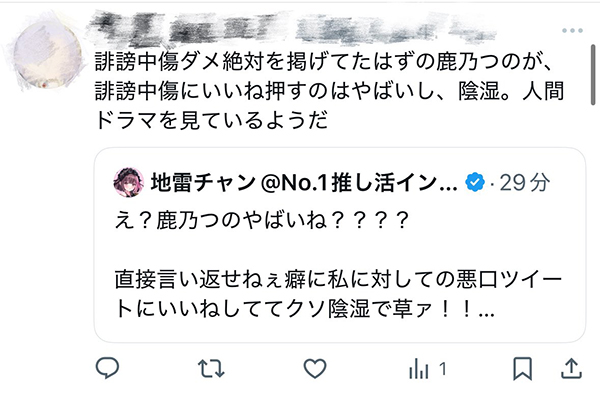Click the reply speech bubble icon
The image size is (600, 401).
coord(107,368)
